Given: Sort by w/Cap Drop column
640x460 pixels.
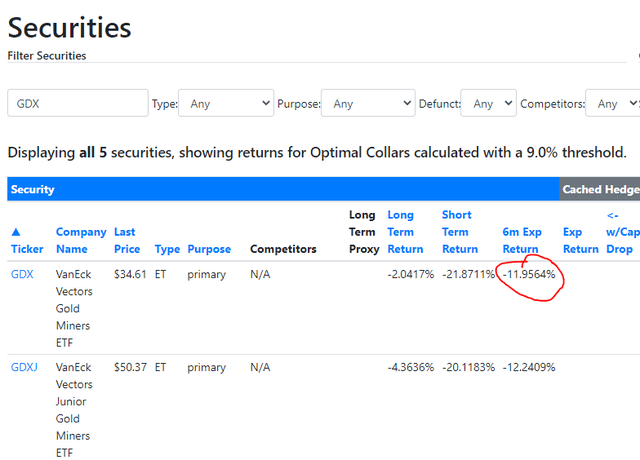Looking at the screenshot, I should [x=620, y=232].
